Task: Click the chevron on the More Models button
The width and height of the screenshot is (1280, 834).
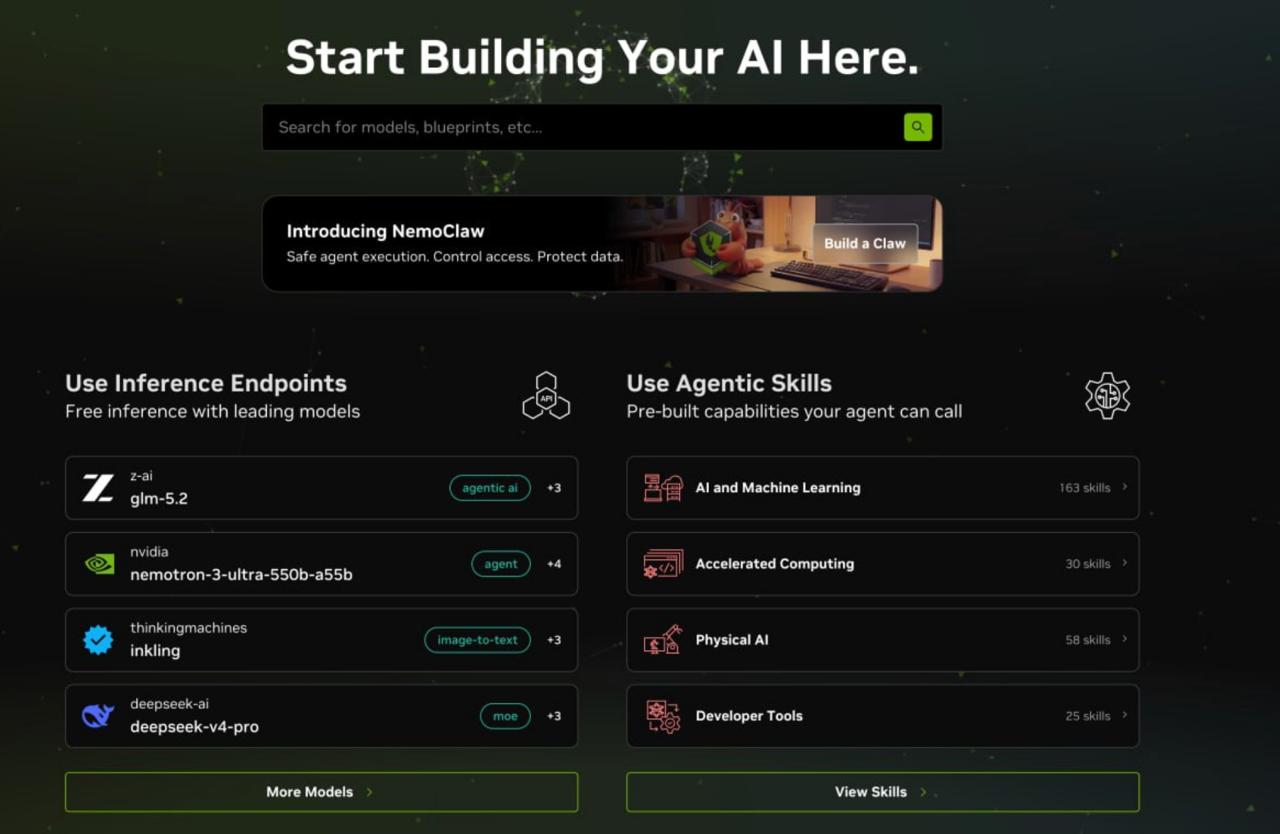Action: pyautogui.click(x=369, y=792)
